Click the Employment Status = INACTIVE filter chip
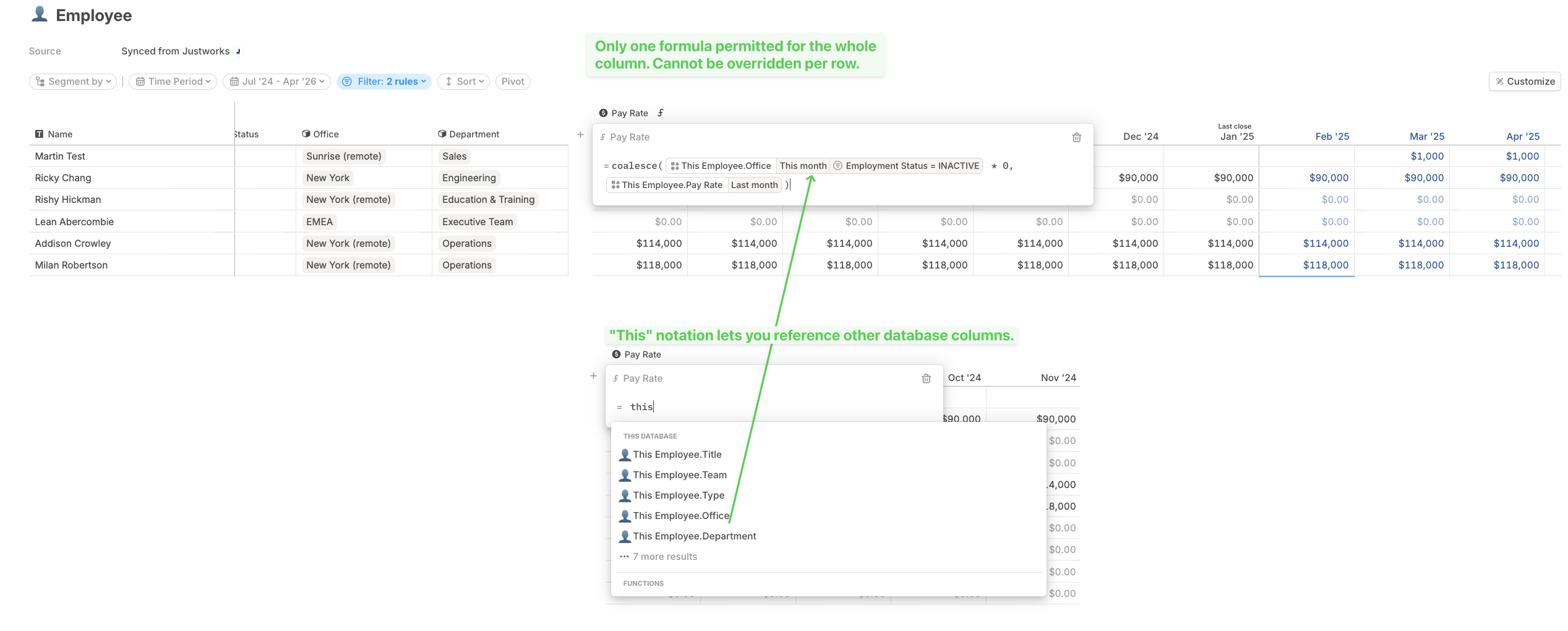 point(906,166)
